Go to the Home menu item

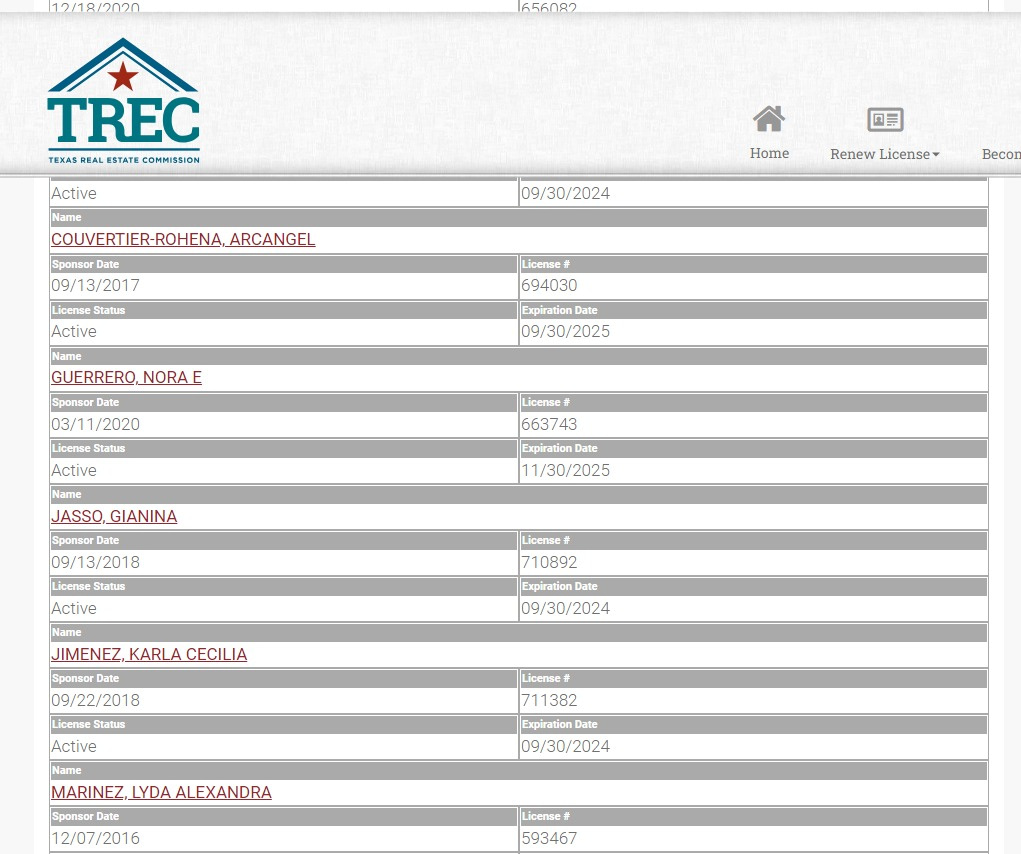click(769, 154)
